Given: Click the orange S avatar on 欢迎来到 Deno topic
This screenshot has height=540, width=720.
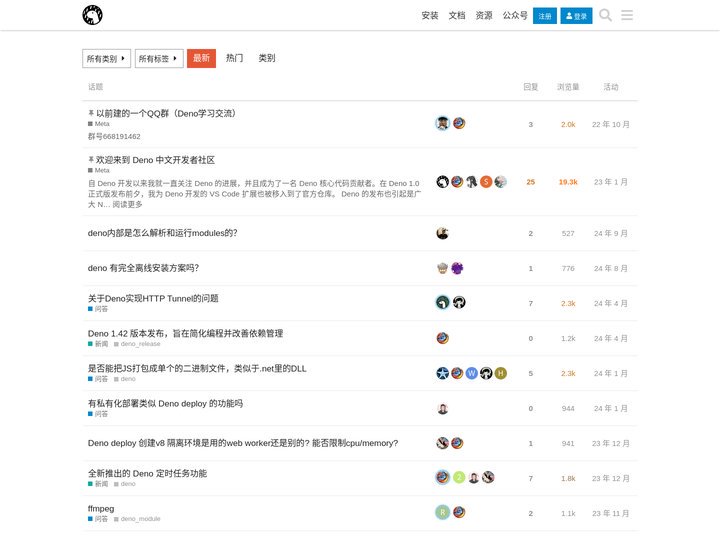Looking at the screenshot, I should 486,182.
